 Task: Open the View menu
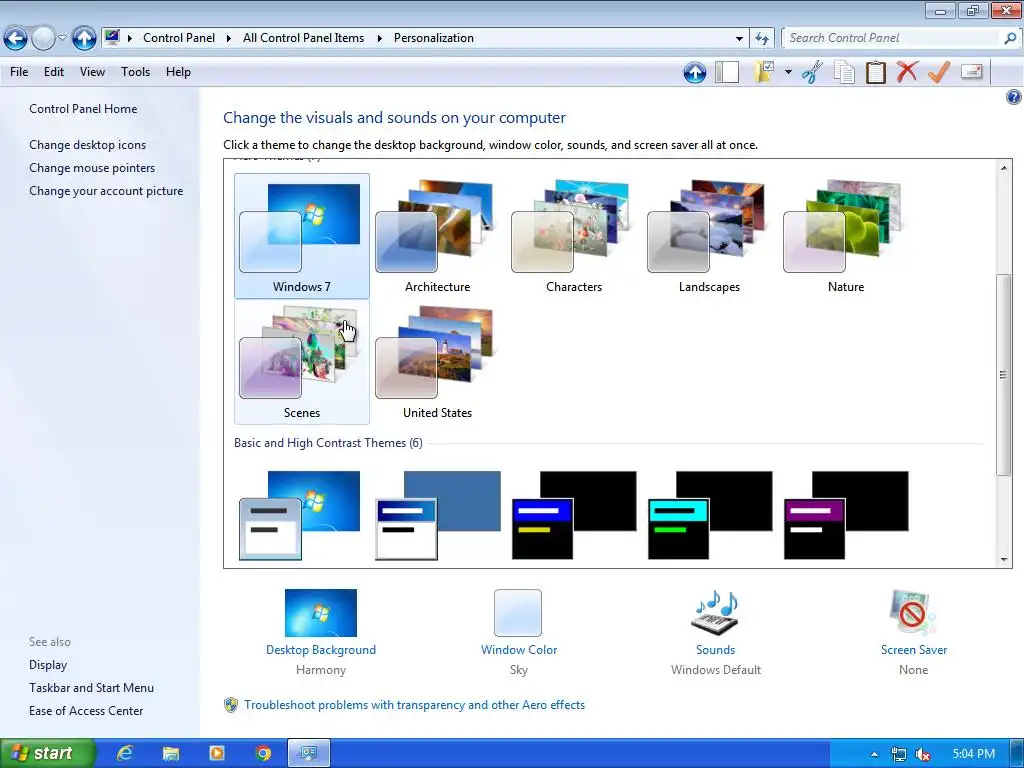[x=92, y=72]
